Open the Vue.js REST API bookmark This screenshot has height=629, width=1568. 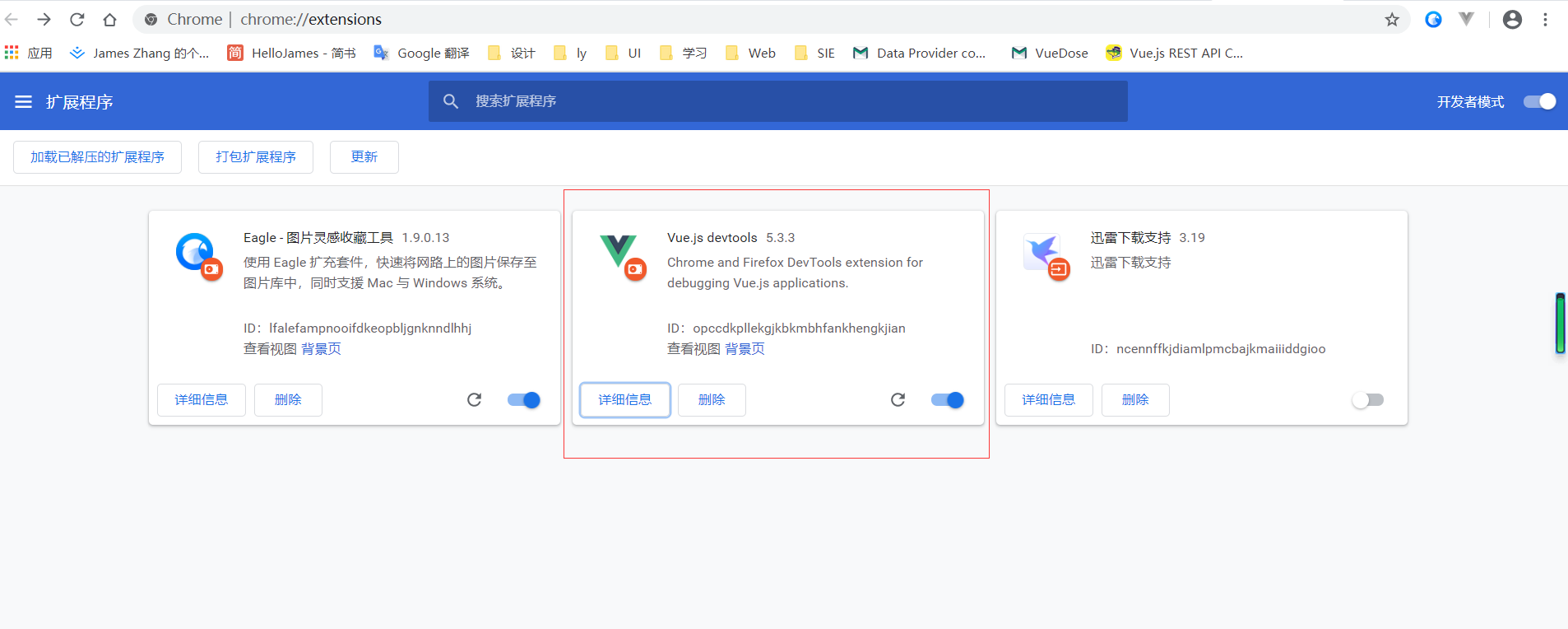[x=1175, y=53]
